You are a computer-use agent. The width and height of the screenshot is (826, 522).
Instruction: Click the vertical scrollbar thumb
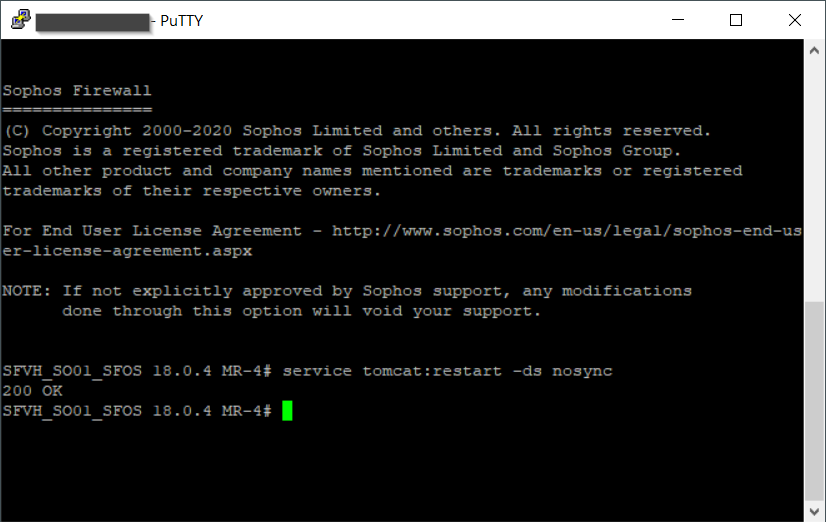(x=814, y=401)
